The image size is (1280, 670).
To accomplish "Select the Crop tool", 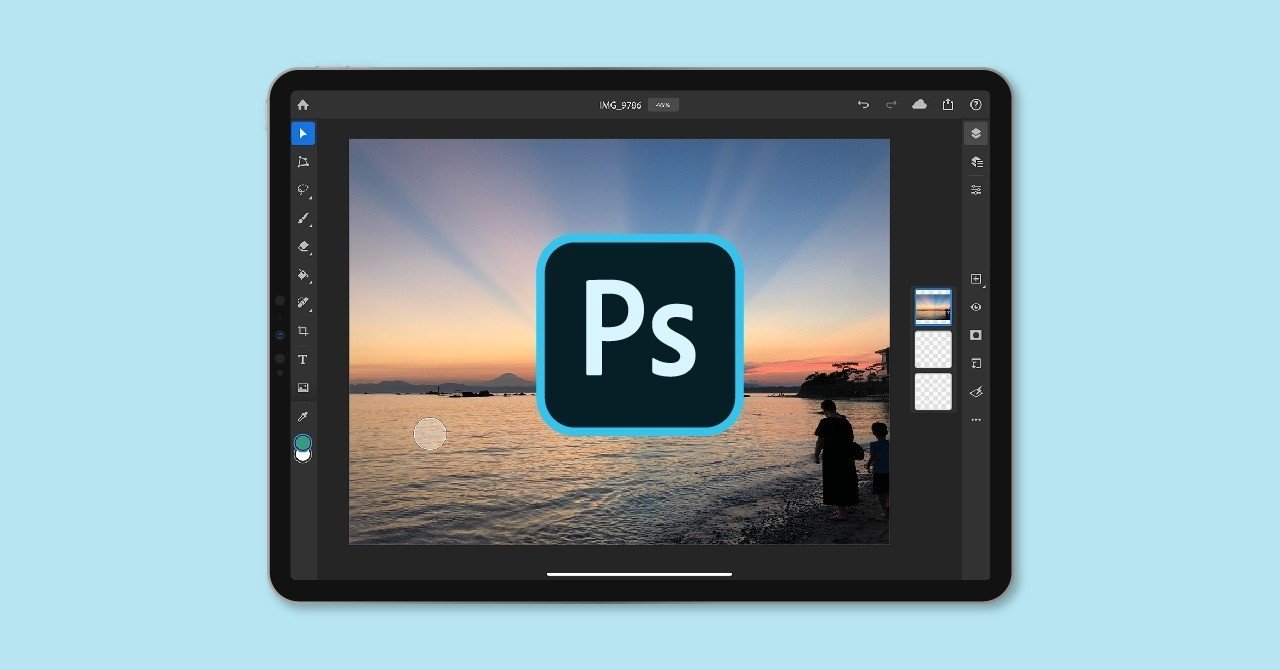I will [x=302, y=330].
